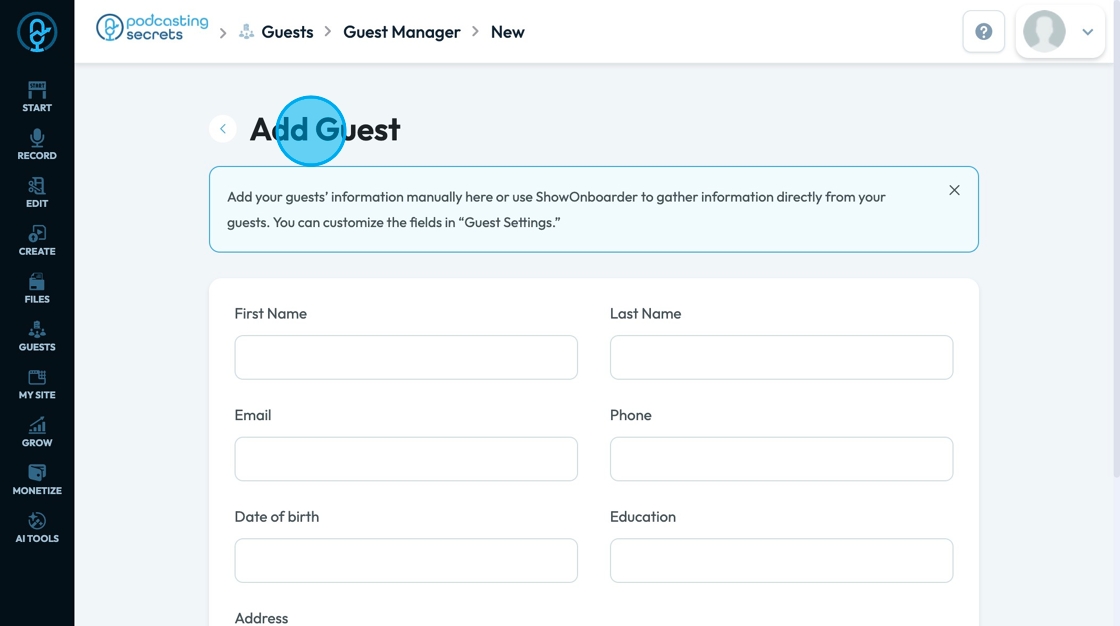Open the AI Tools sidebar icon
Screen dimensions: 1120x626
[37, 527]
